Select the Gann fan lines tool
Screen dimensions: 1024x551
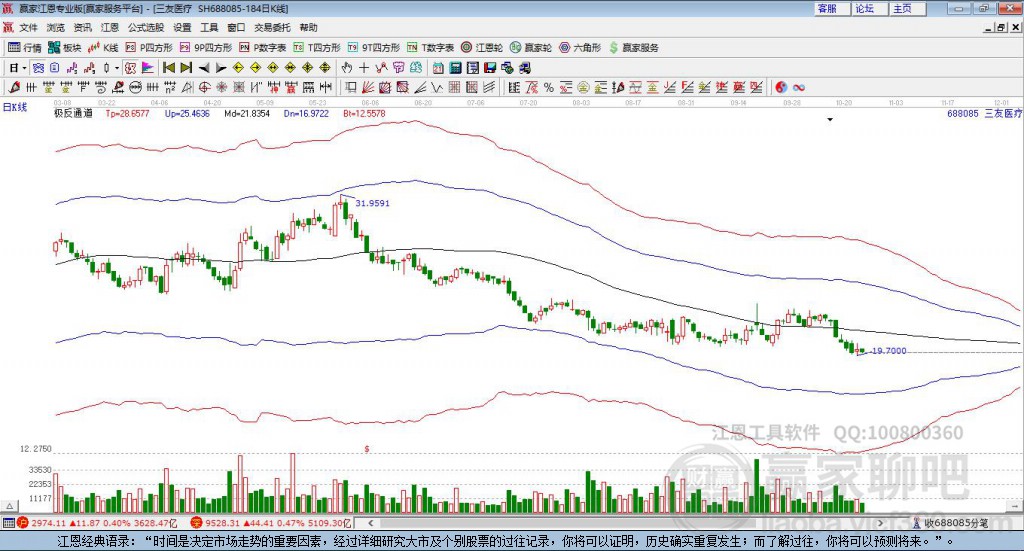tap(368, 87)
